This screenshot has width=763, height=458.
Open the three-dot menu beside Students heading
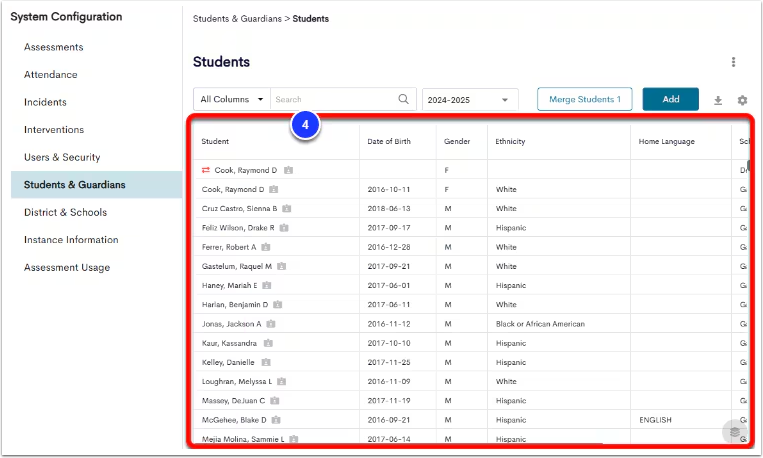point(733,62)
